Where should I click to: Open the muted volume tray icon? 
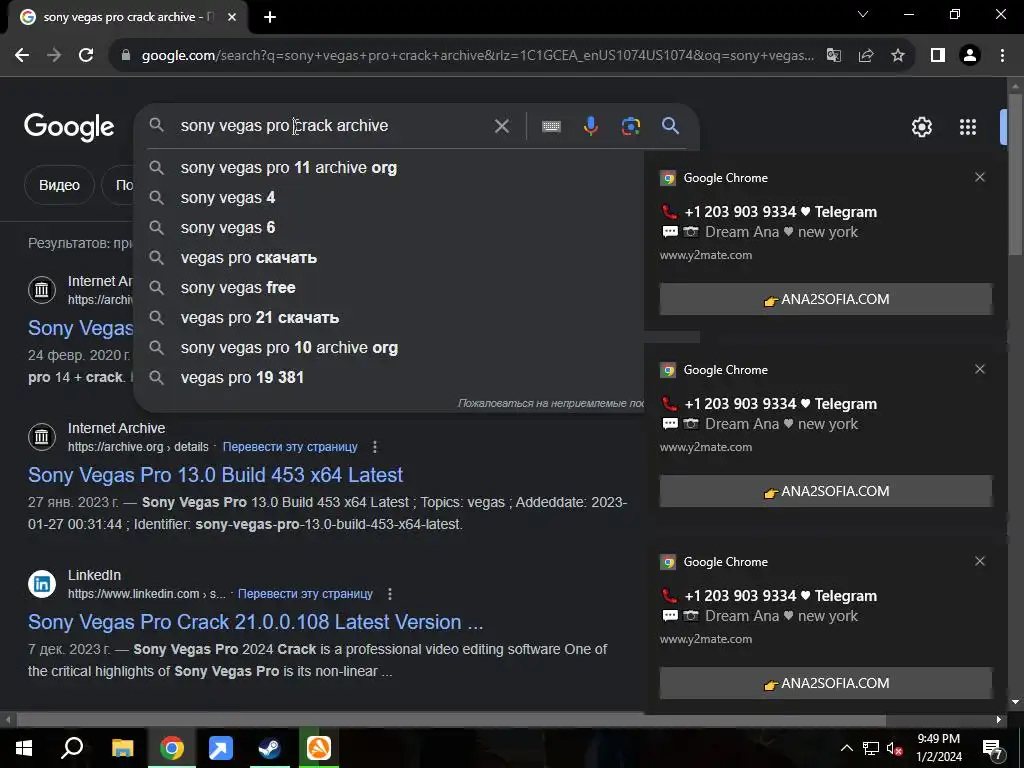tap(895, 748)
